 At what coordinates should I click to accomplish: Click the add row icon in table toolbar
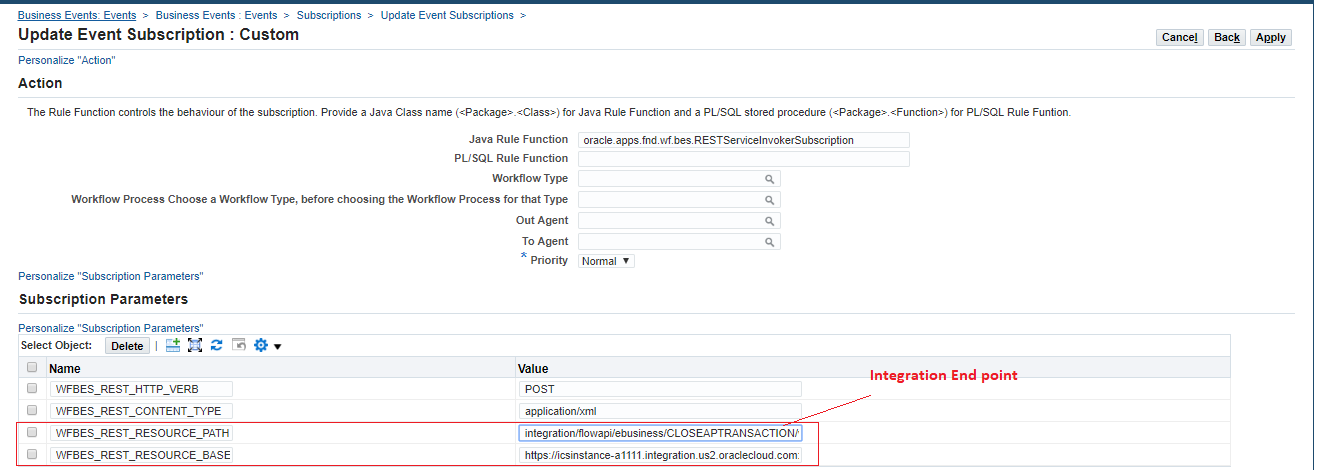[173, 345]
